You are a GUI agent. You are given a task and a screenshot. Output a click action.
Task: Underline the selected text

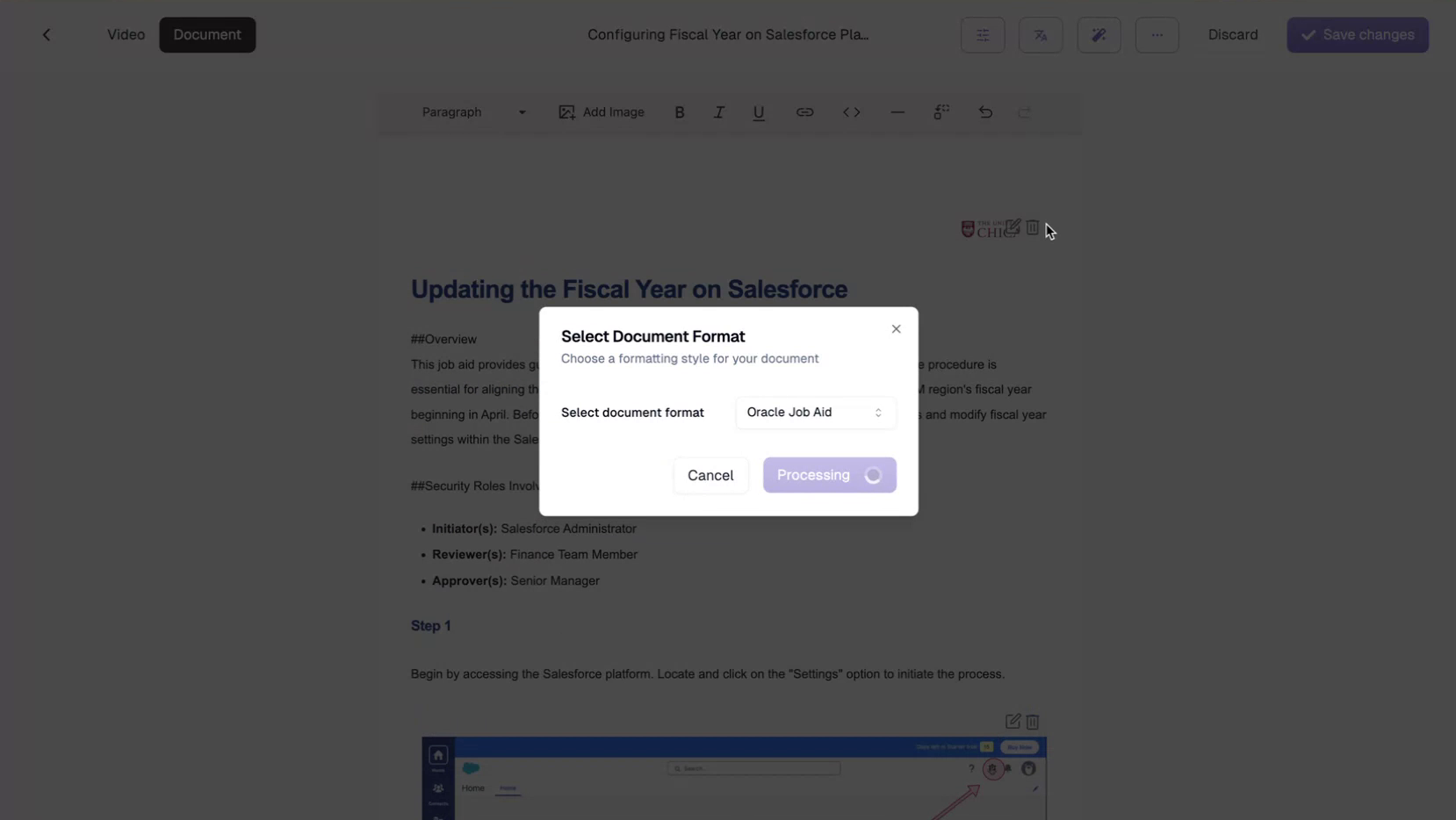pos(758,111)
